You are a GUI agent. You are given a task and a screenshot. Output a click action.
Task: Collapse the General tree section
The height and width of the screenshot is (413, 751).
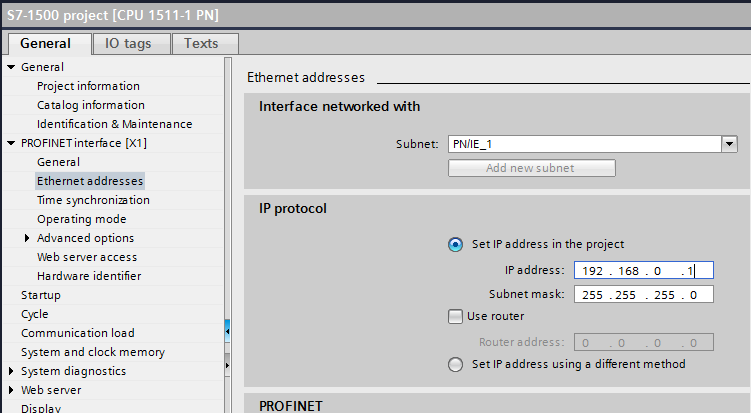11,67
